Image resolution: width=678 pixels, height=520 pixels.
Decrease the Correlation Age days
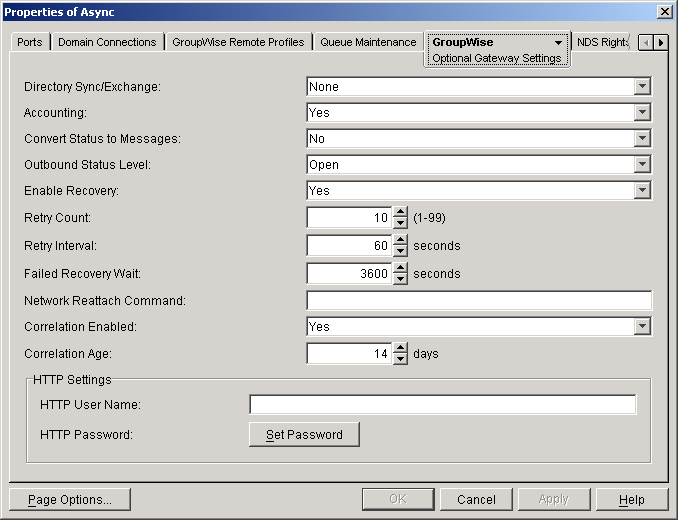coord(400,359)
